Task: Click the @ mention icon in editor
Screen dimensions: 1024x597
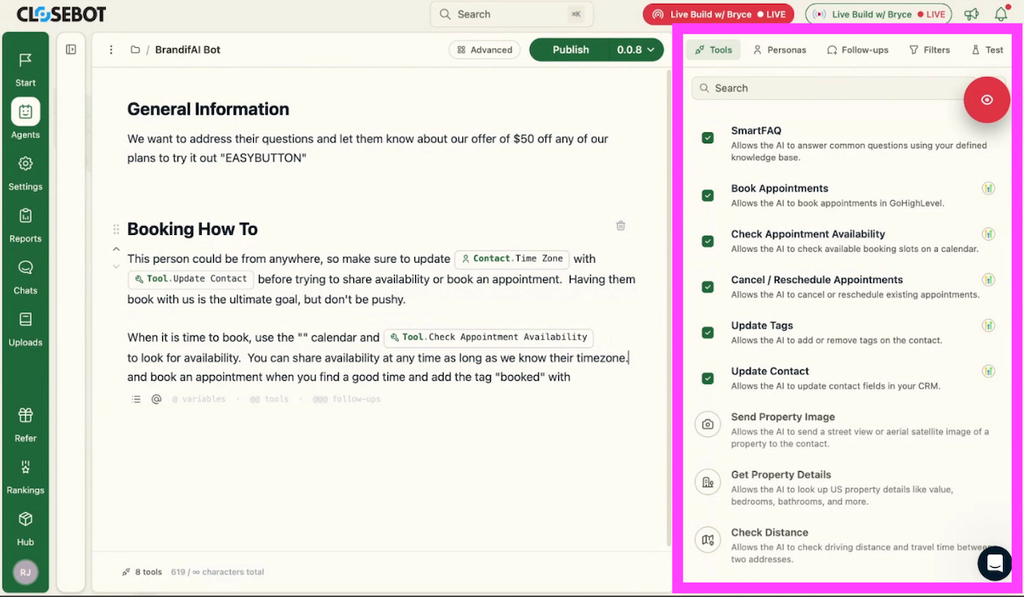Action: point(156,399)
